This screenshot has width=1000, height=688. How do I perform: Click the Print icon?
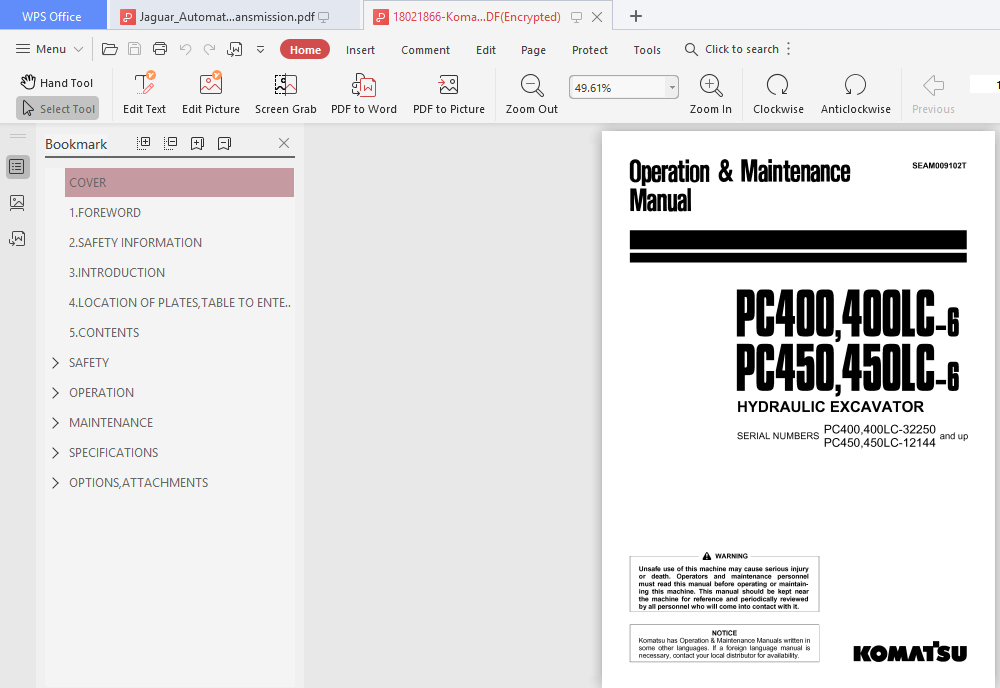point(160,49)
